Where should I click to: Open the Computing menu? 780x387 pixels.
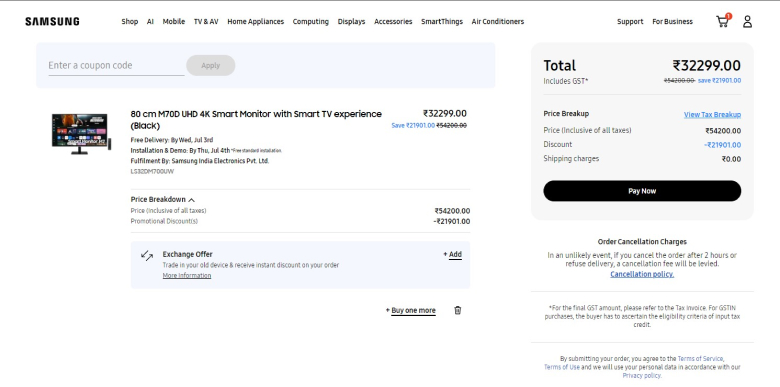310,21
